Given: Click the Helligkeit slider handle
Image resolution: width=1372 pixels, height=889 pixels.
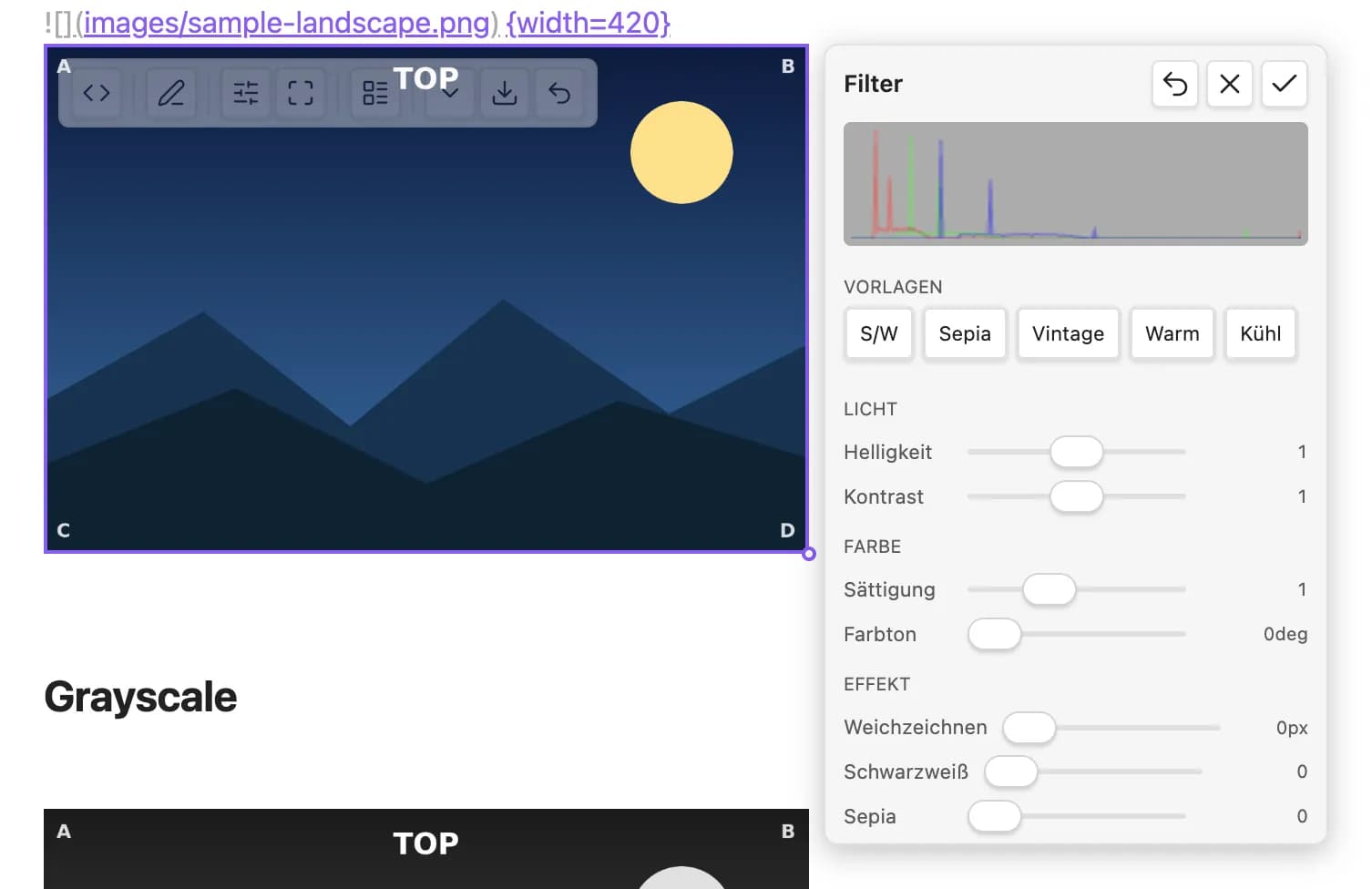Looking at the screenshot, I should click(1077, 452).
